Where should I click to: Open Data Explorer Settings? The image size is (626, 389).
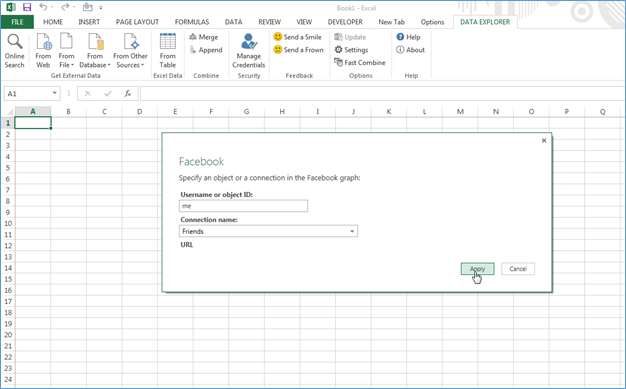click(351, 50)
